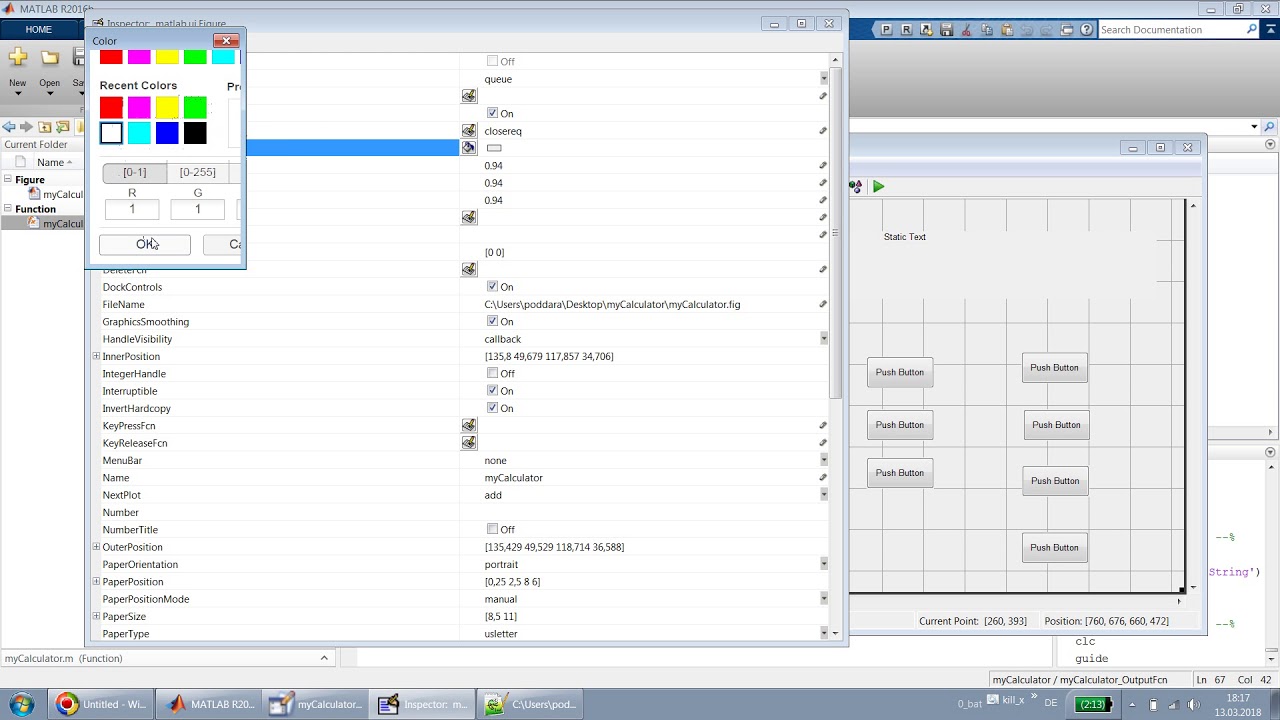Click the address bar search magnifier icon
Image resolution: width=1280 pixels, height=720 pixels.
click(1270, 127)
